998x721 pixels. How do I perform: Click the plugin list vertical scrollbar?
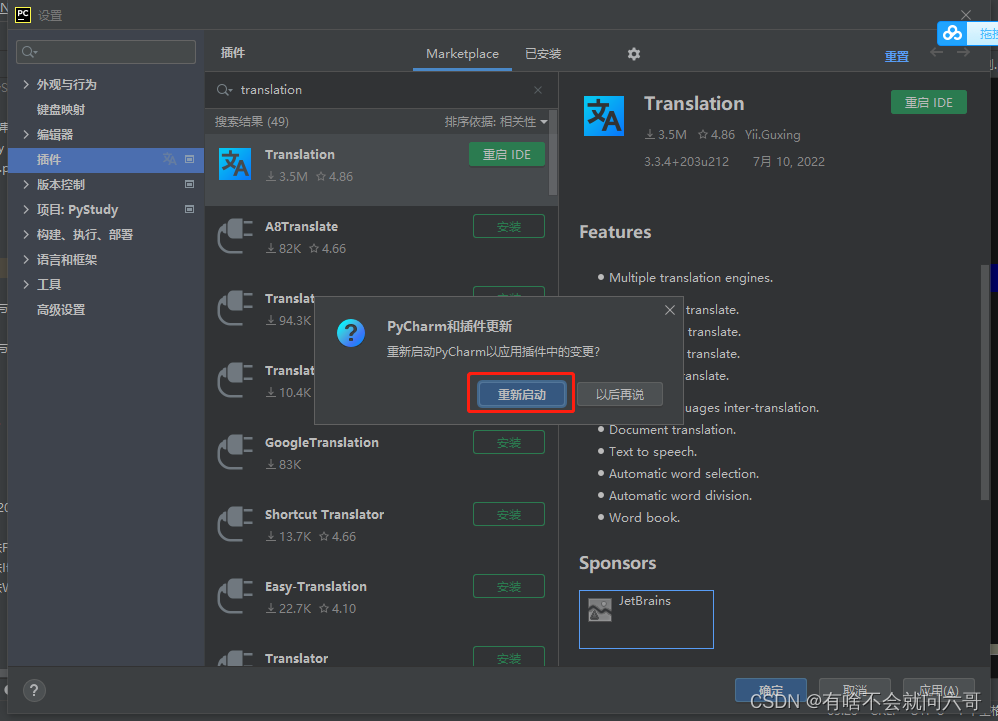point(552,153)
